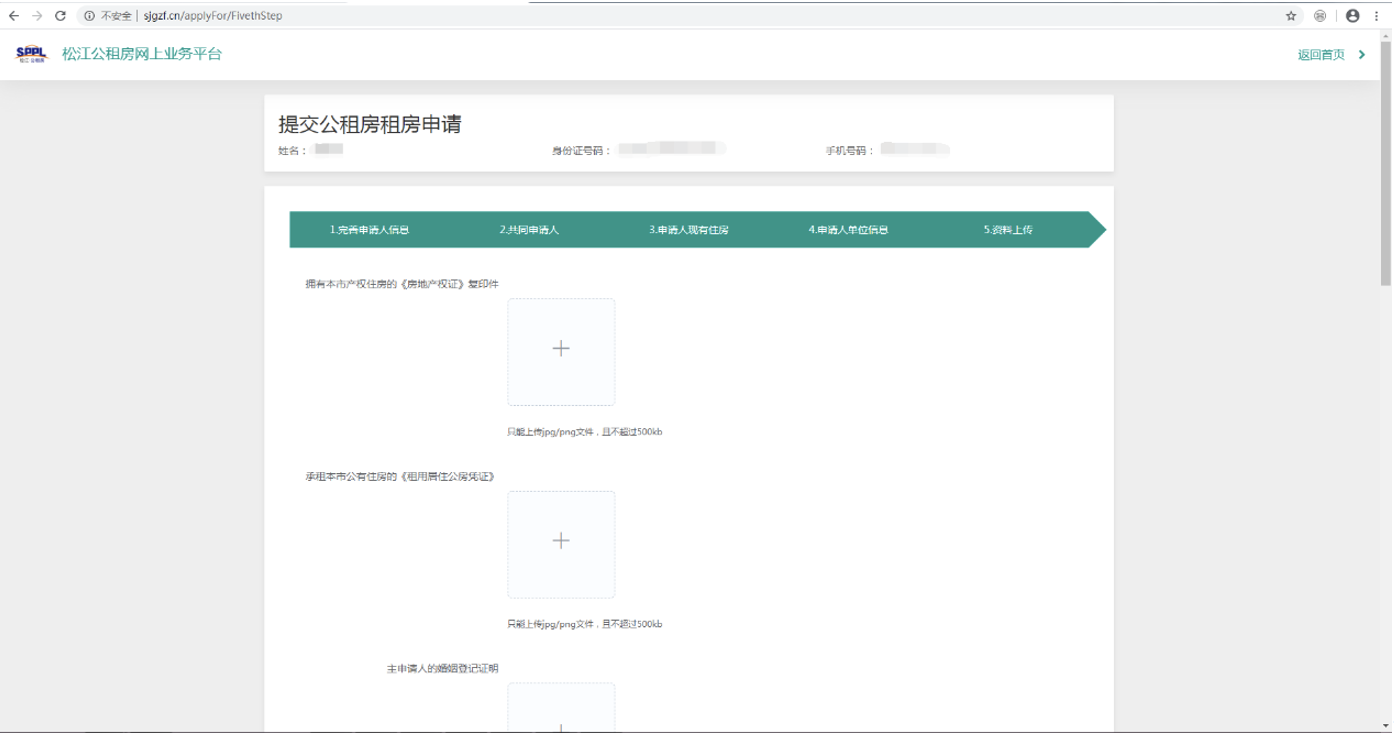Reload the current page

click(60, 16)
